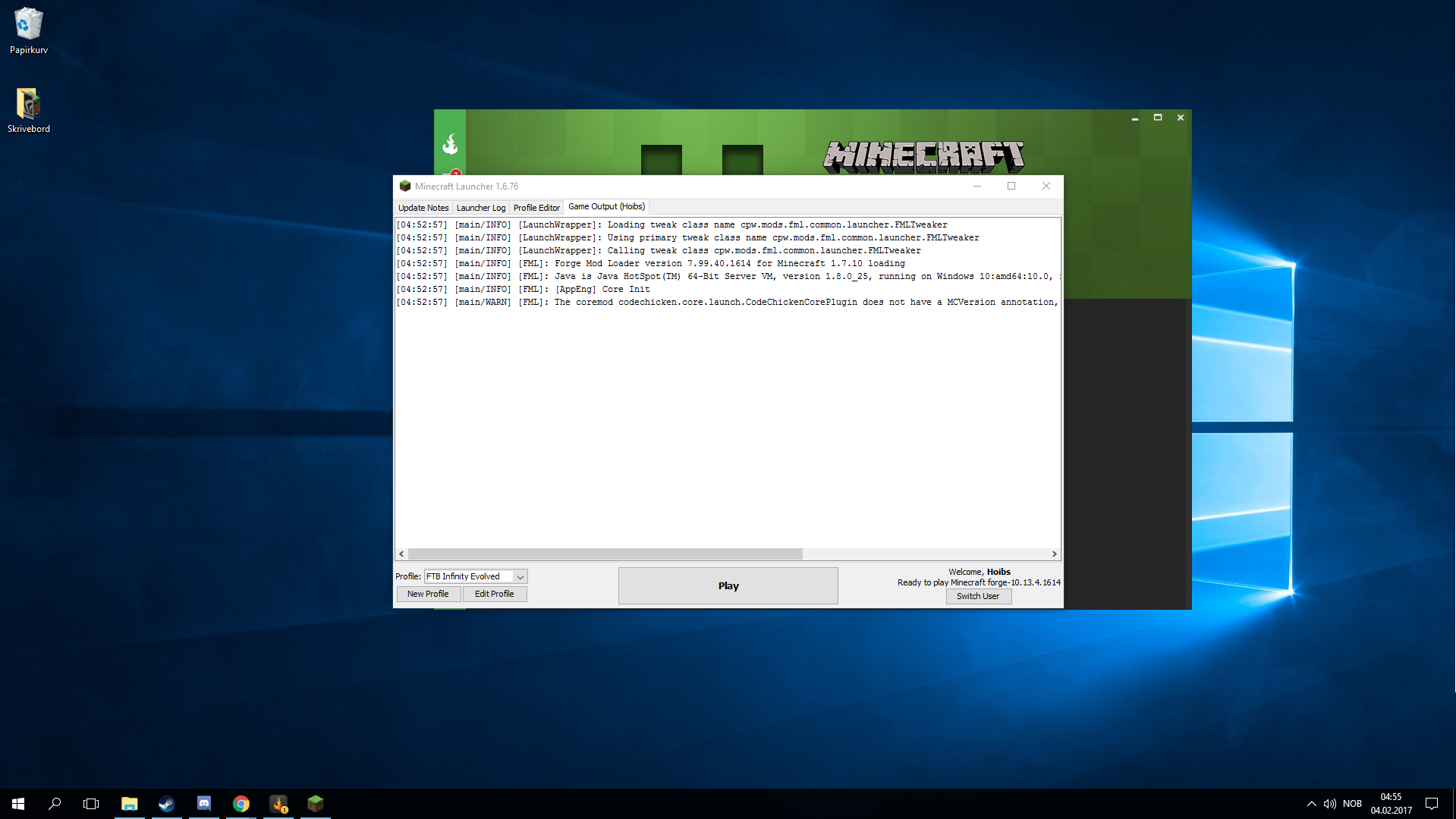Close the Minecraft Launcher 1.6.76 window
The width and height of the screenshot is (1456, 819).
coord(1046,186)
